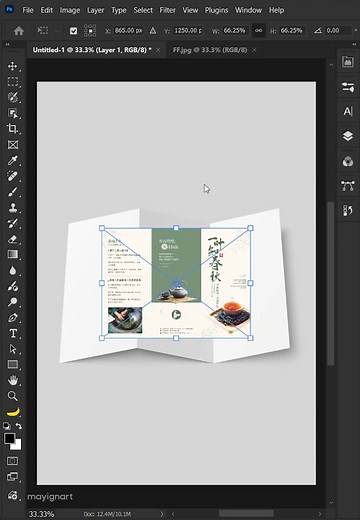The width and height of the screenshot is (360, 520).
Task: Click the Y position field
Action: [188, 31]
